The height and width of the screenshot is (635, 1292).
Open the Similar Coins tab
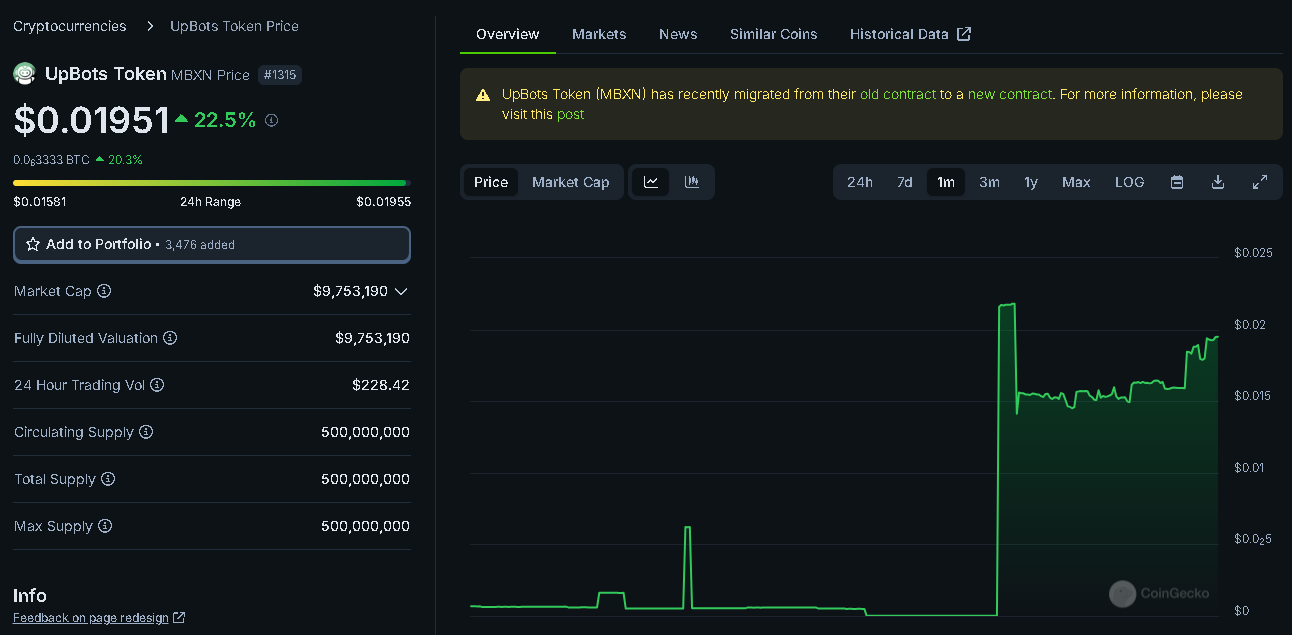coord(773,34)
